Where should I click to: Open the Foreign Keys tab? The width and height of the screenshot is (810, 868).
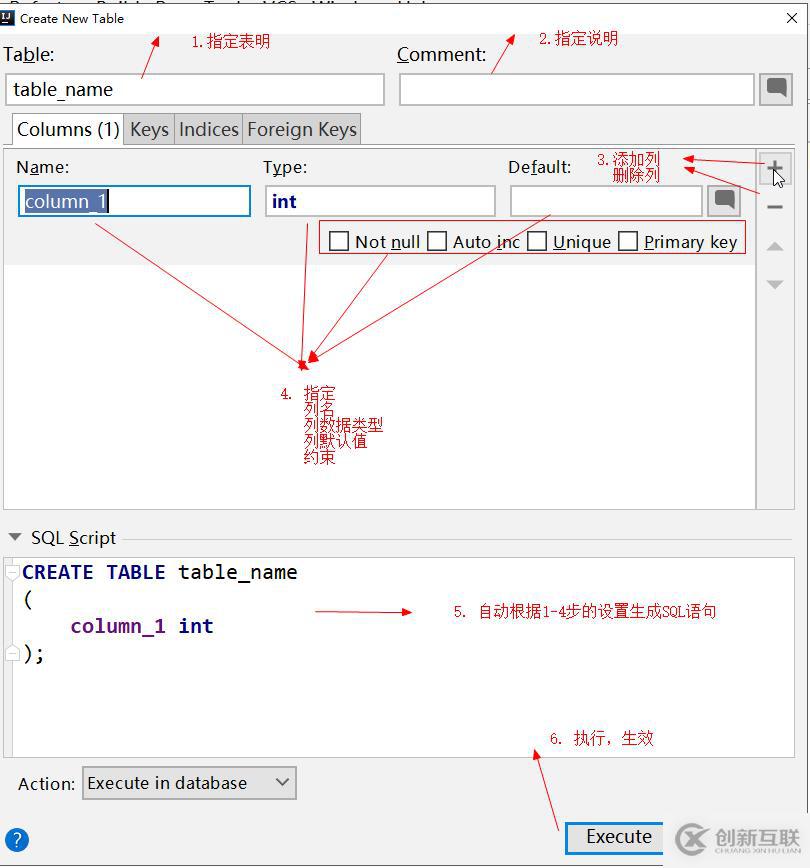point(302,130)
